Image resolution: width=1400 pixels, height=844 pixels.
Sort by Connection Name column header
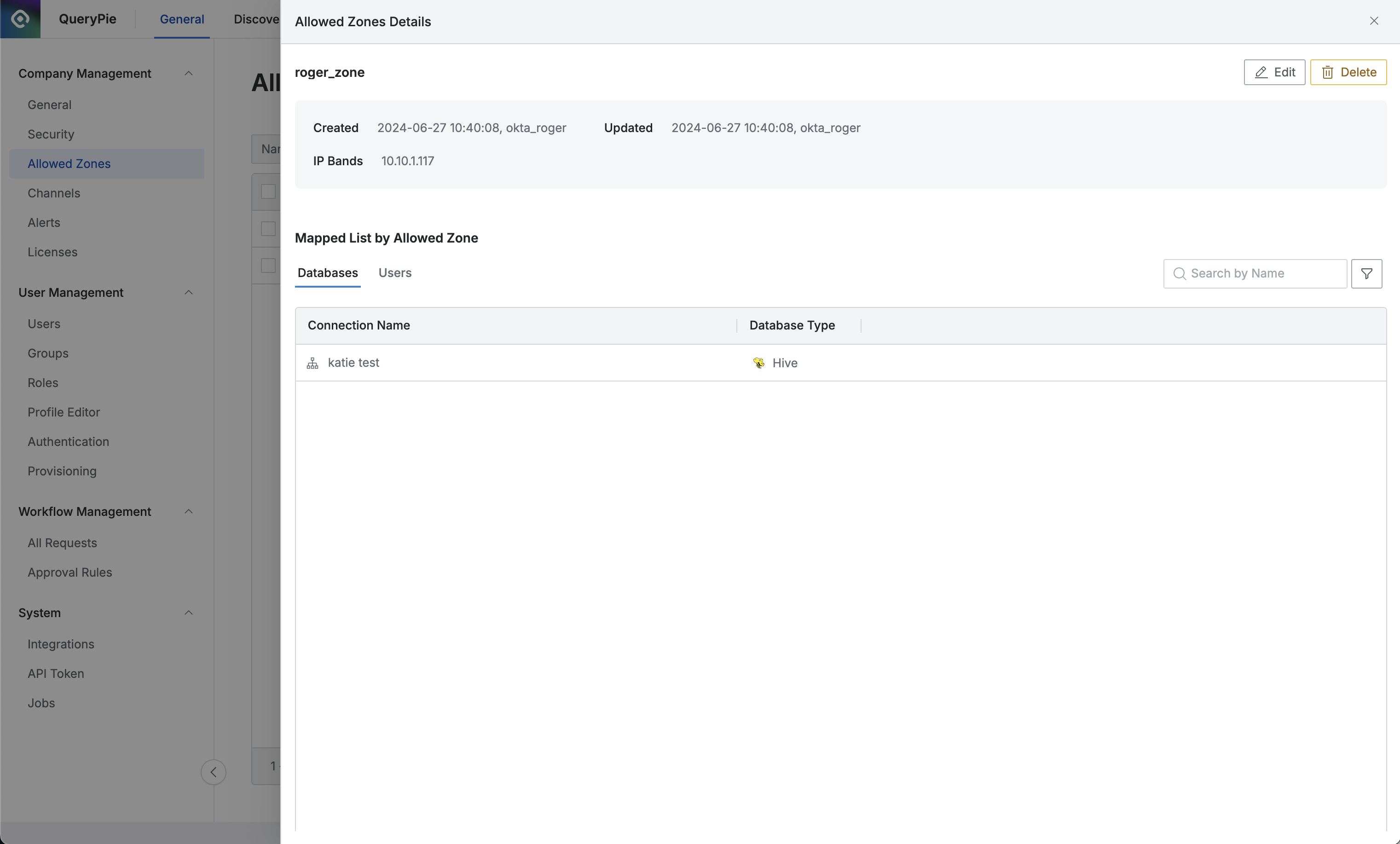click(359, 325)
